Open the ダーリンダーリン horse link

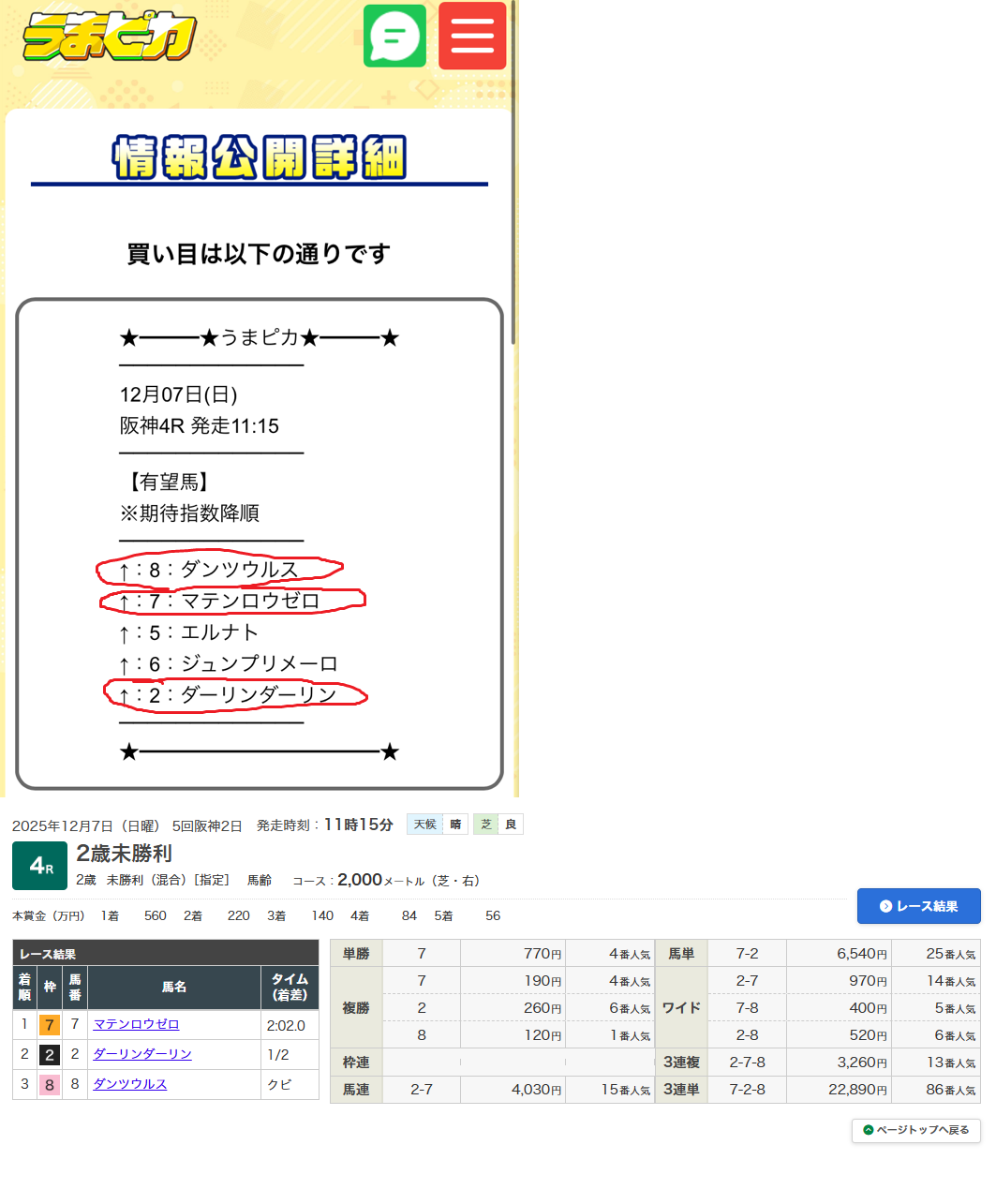pyautogui.click(x=142, y=1054)
